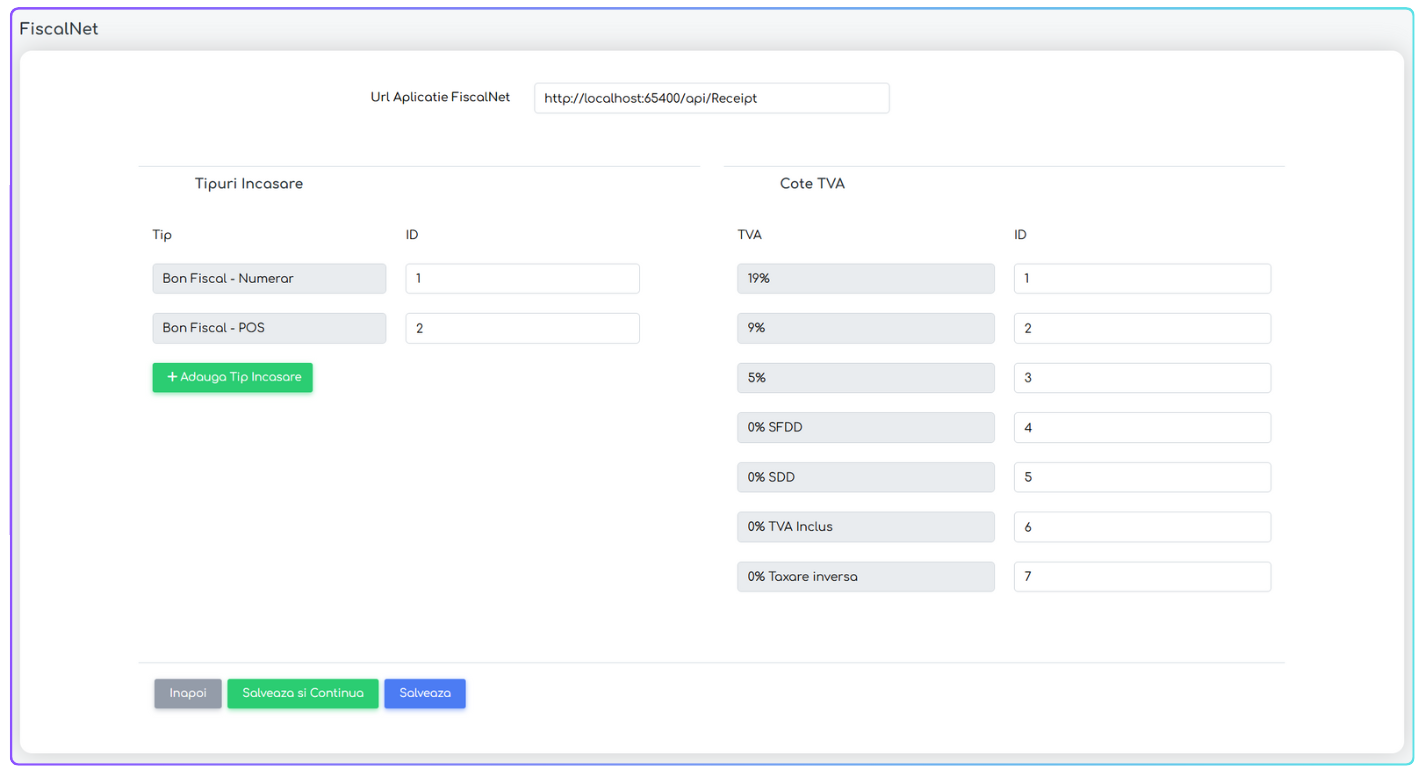This screenshot has height=774, width=1422.
Task: Edit the ID field for 9% TVA
Action: click(x=1142, y=328)
